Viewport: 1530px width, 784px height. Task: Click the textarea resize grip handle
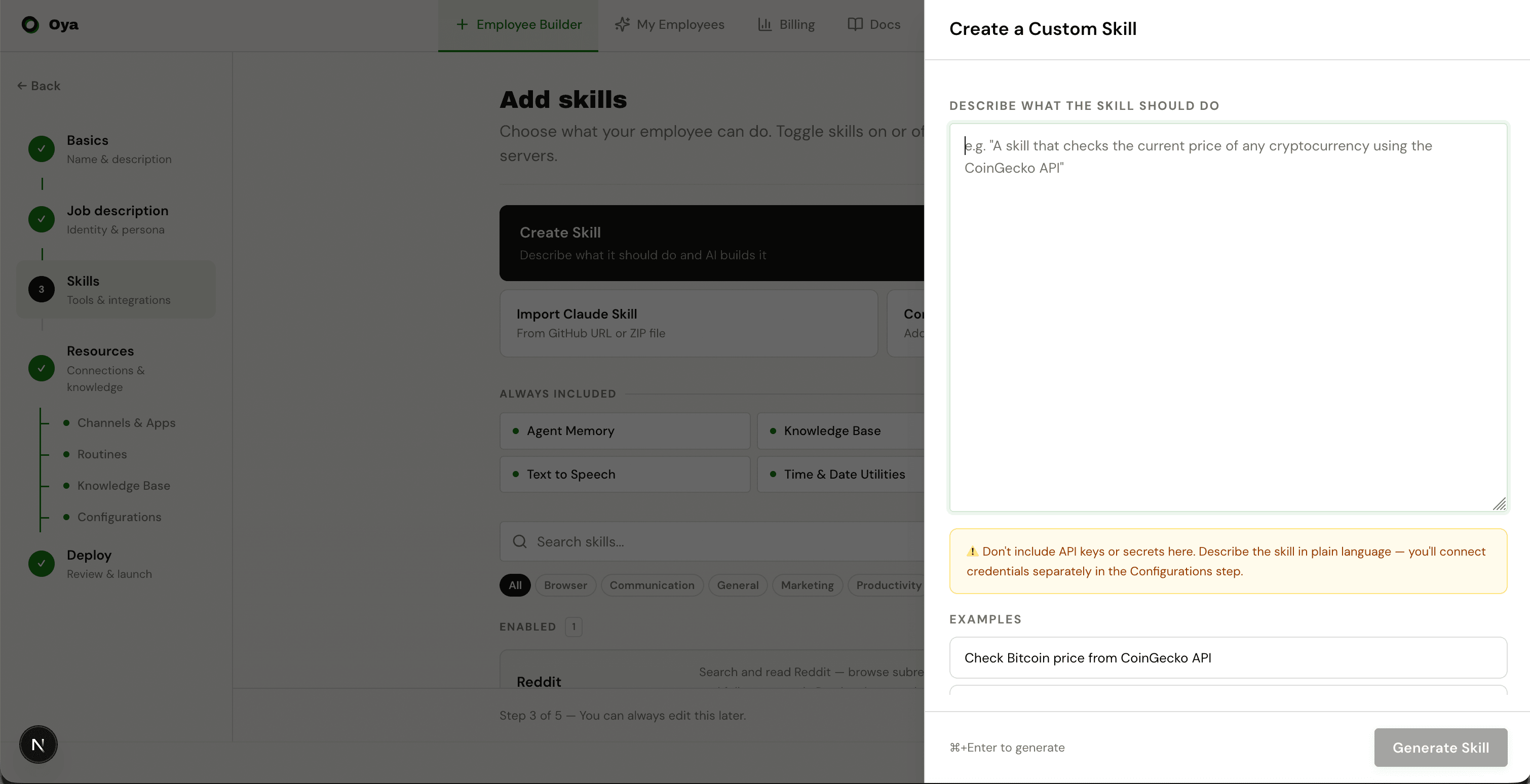click(x=1500, y=504)
